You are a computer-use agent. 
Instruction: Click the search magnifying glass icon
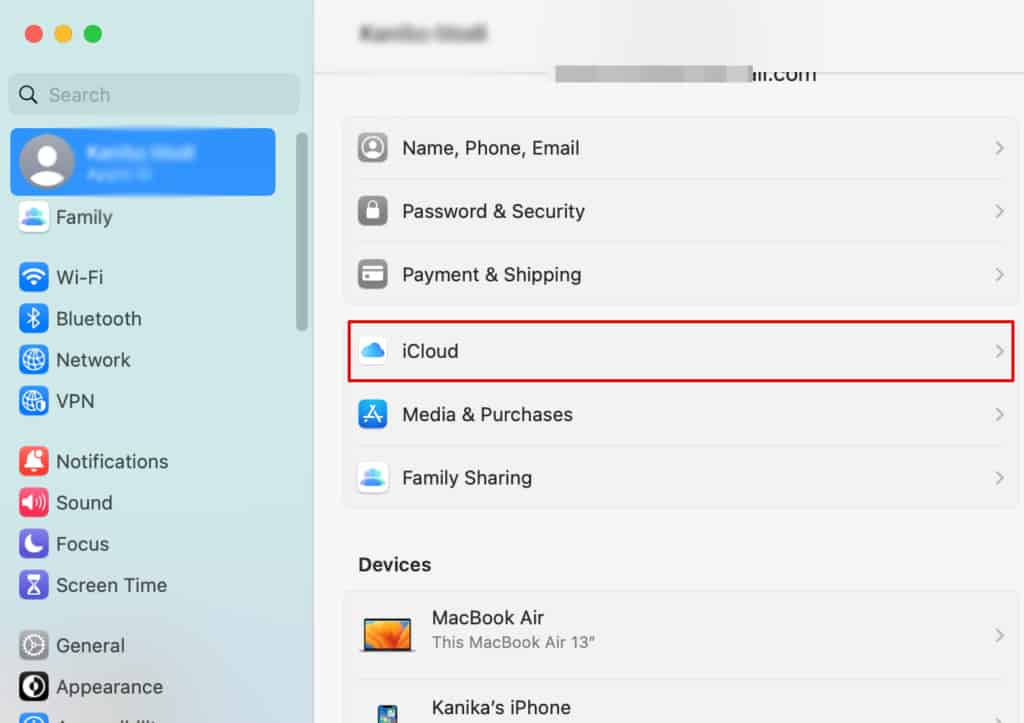(28, 95)
